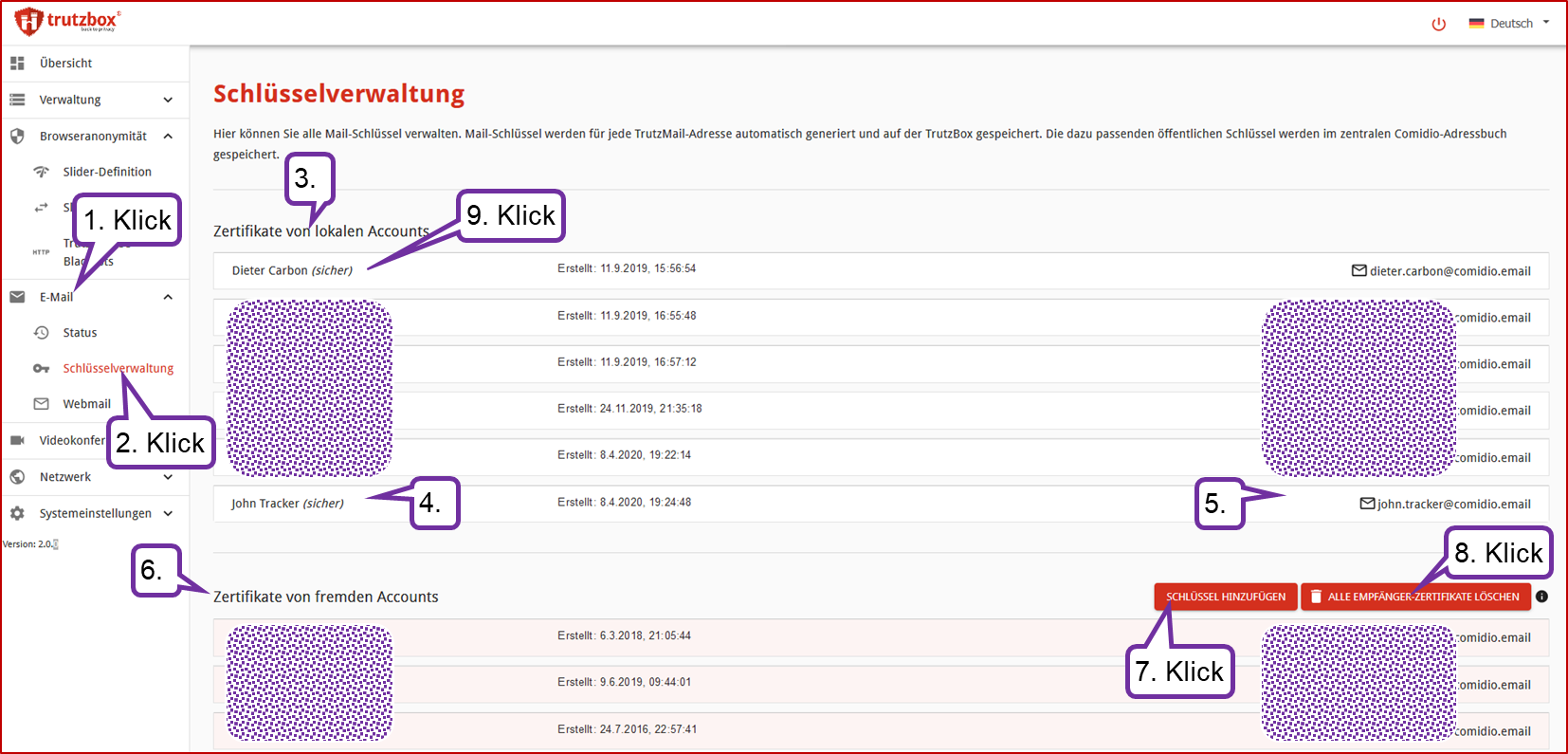The height and width of the screenshot is (754, 1568).
Task: Click the Browseranonymität shield icon
Action: coord(17,136)
